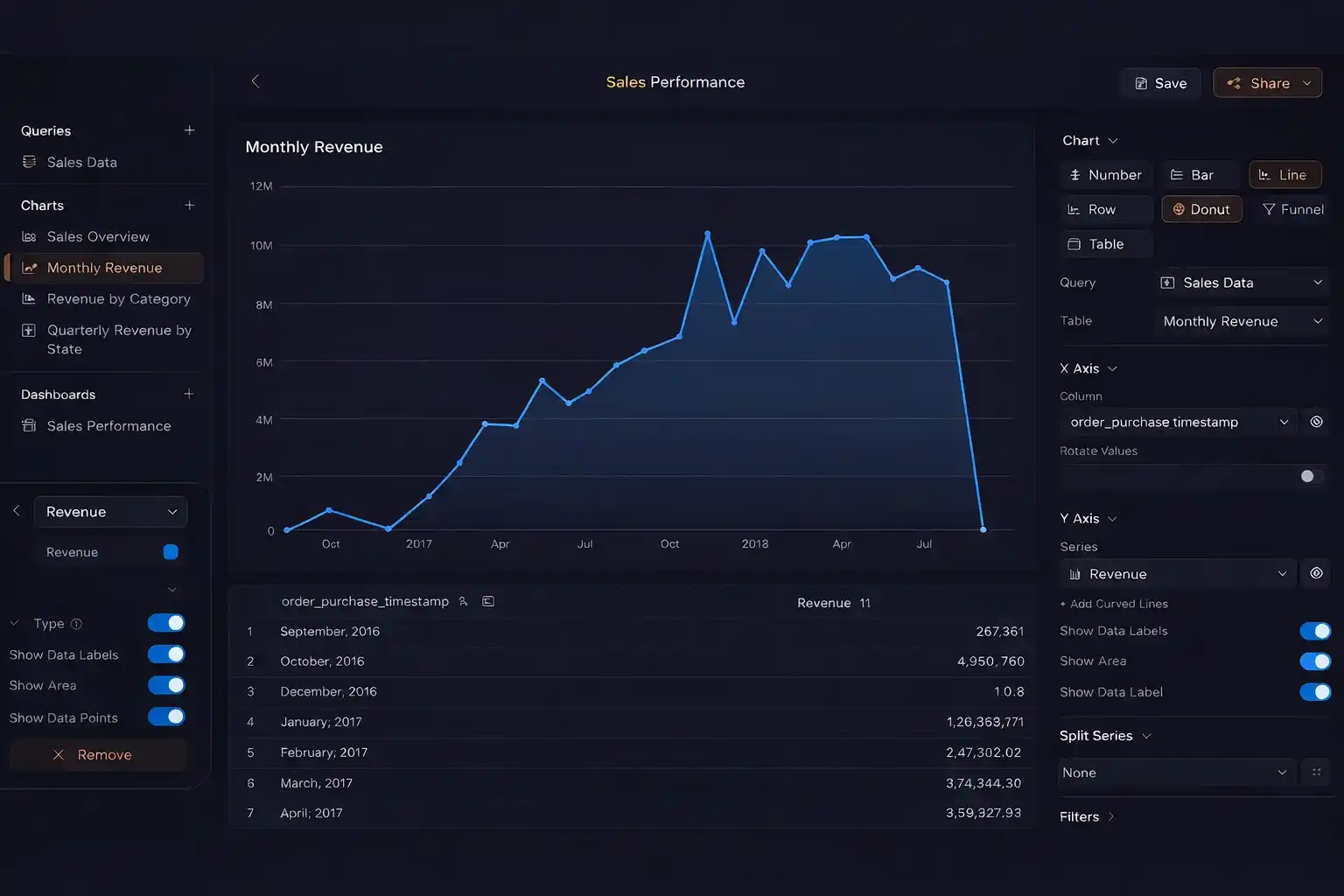This screenshot has height=896, width=1344.
Task: Open the Revenue series dropdown in Y Axis
Action: 1179,574
